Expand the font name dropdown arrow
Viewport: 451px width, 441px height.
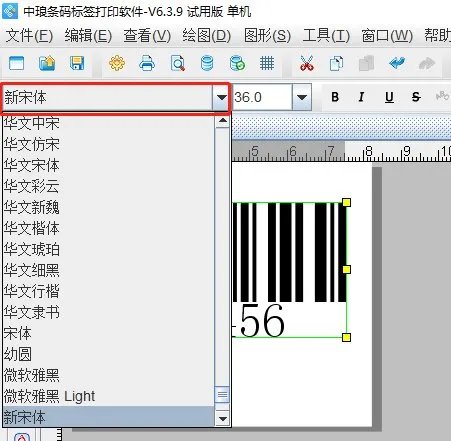(x=221, y=97)
